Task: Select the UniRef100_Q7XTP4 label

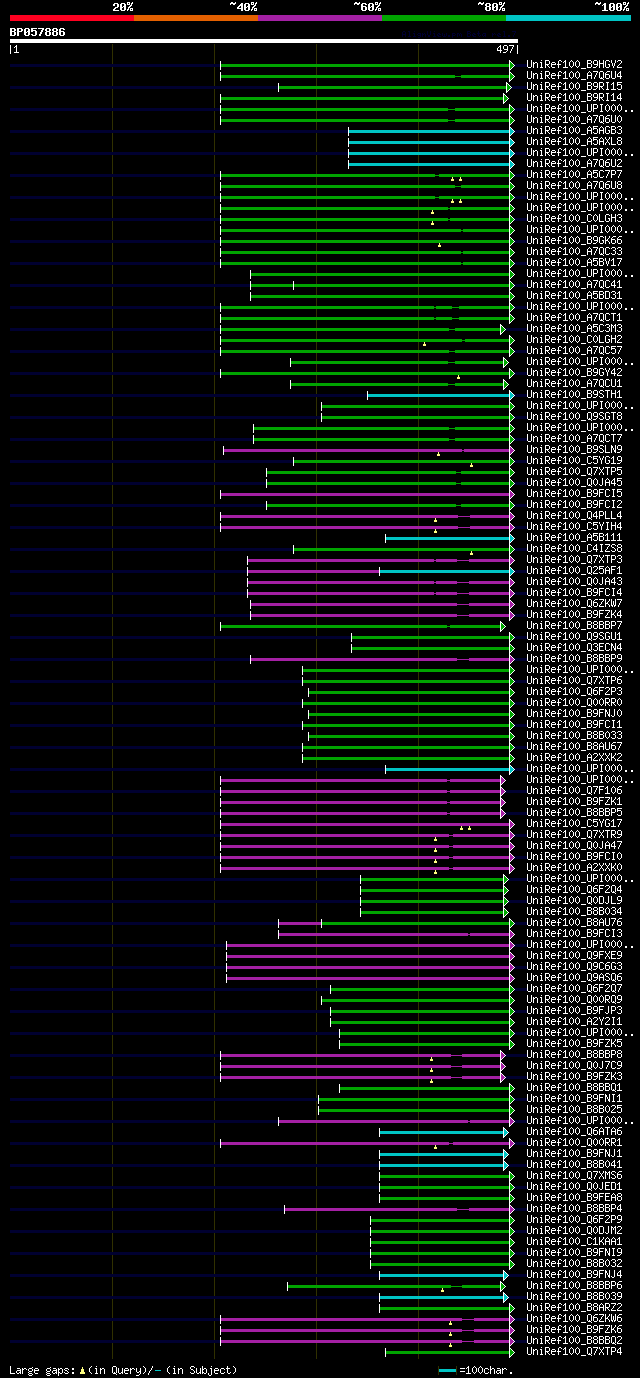Action: 574,1351
